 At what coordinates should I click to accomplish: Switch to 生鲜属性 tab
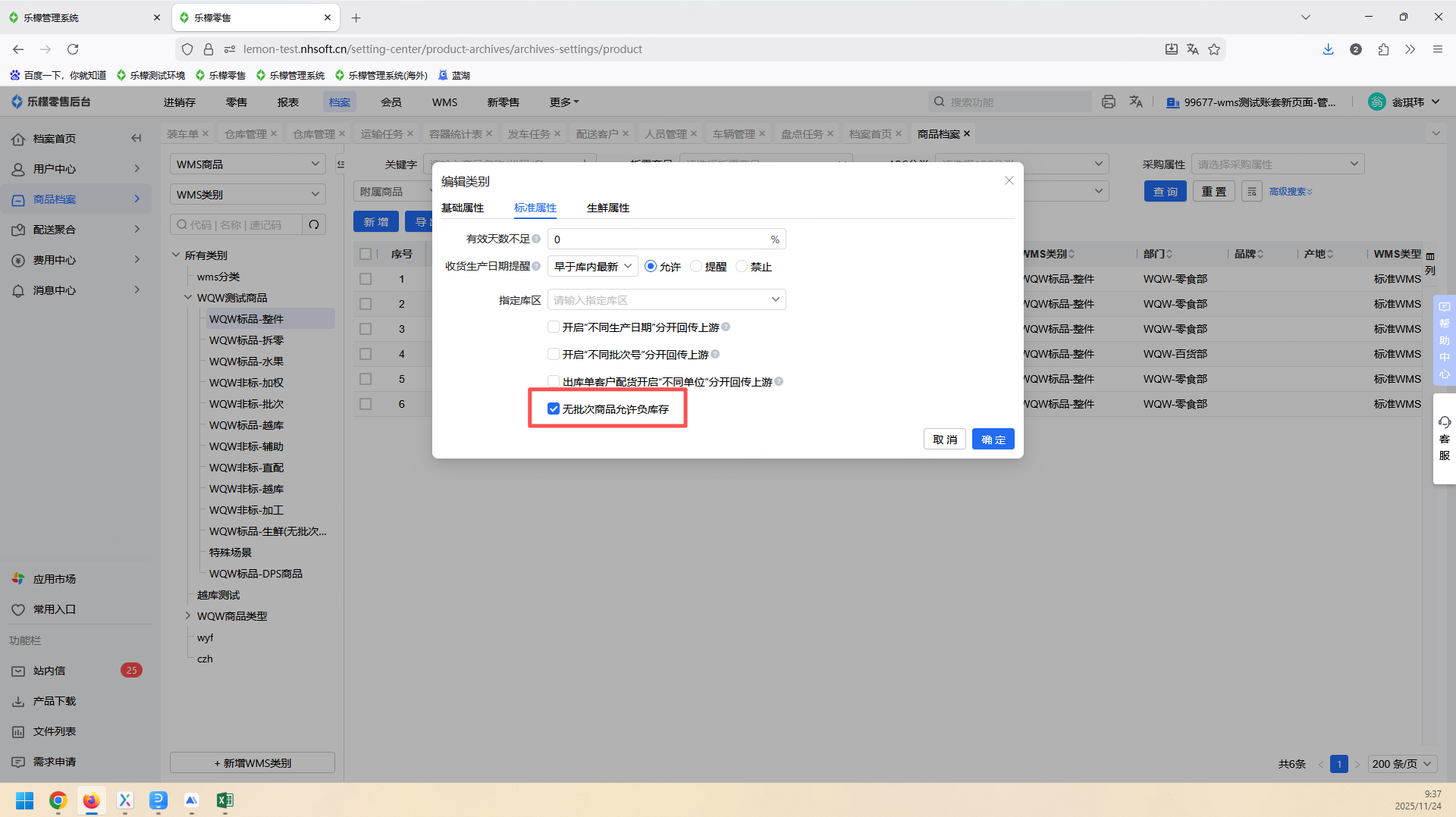click(608, 208)
